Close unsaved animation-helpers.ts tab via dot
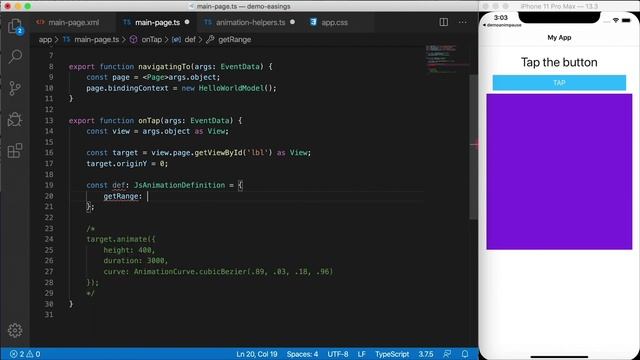Image resolution: width=640 pixels, height=360 pixels. pos(292,22)
